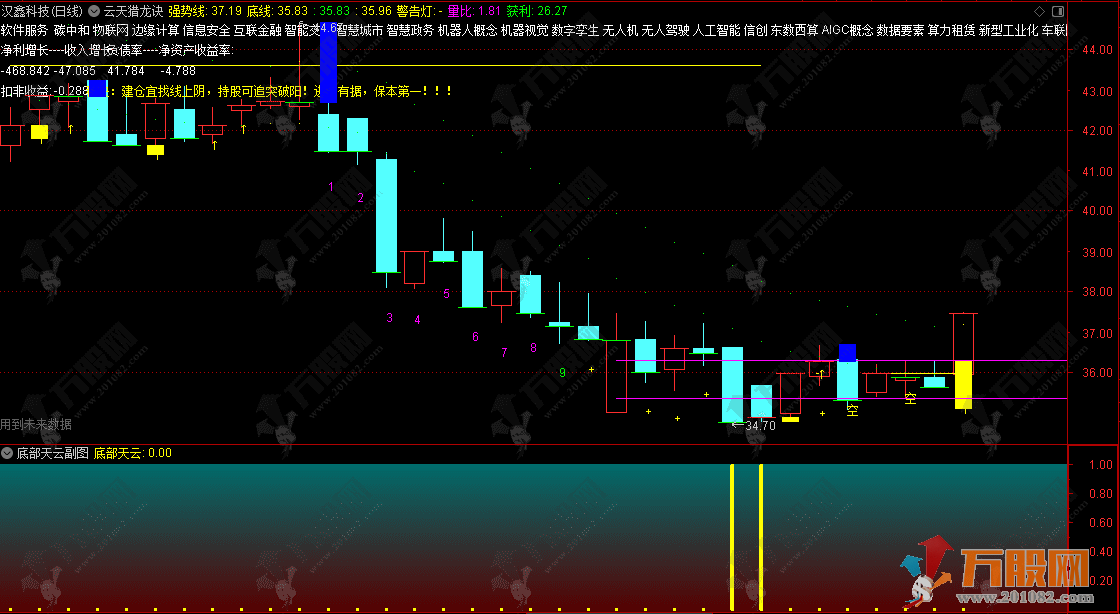Open the 云天猎龙诀 indicator dropdown arrow

(x=94, y=11)
